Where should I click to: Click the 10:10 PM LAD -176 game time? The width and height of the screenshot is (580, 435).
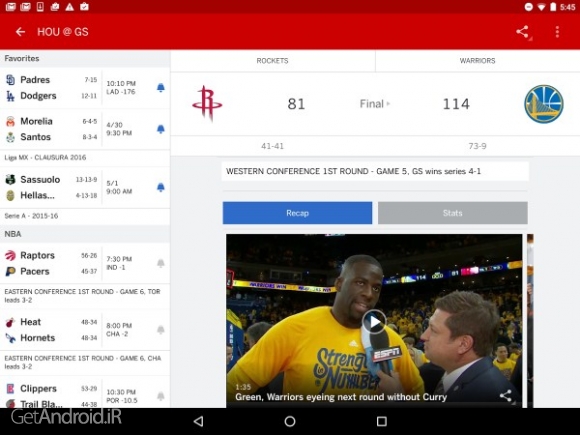121,88
